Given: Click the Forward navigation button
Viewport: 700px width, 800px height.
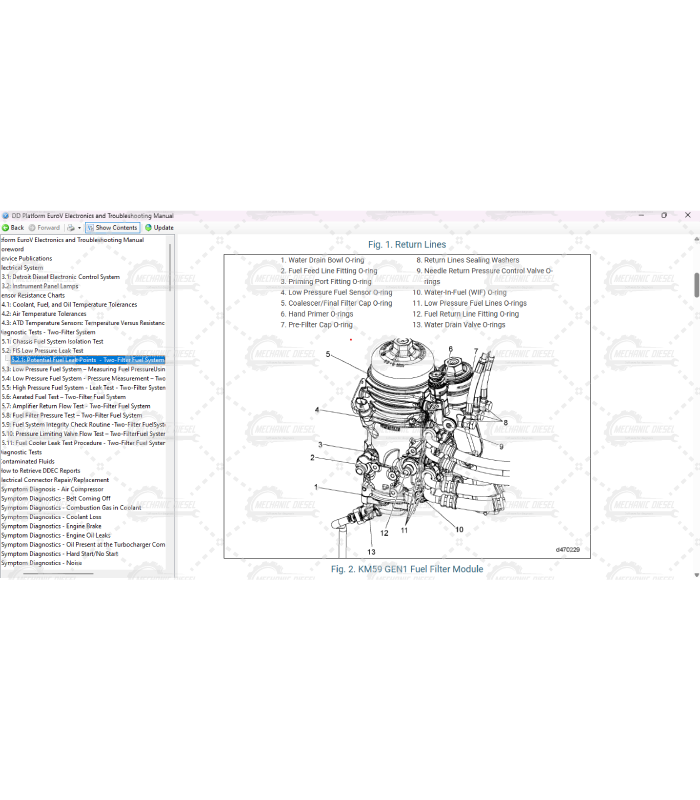Looking at the screenshot, I should tap(44, 227).
